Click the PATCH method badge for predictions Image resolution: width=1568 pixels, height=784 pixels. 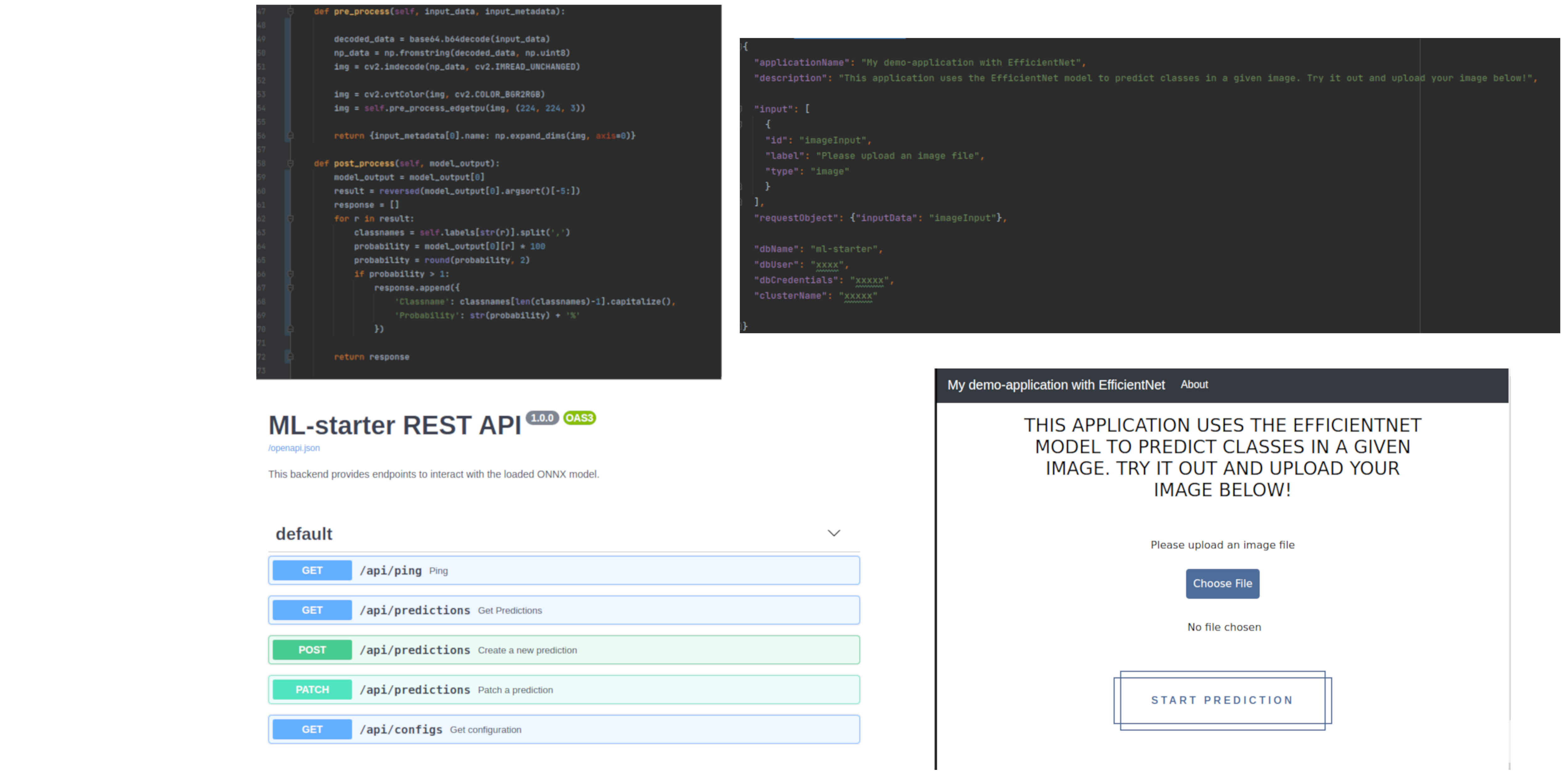tap(312, 690)
